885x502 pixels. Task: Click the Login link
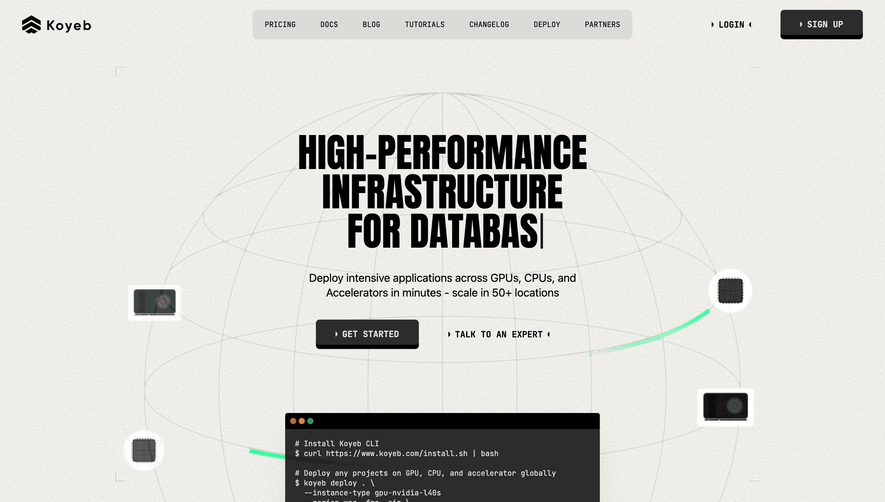[x=731, y=24]
